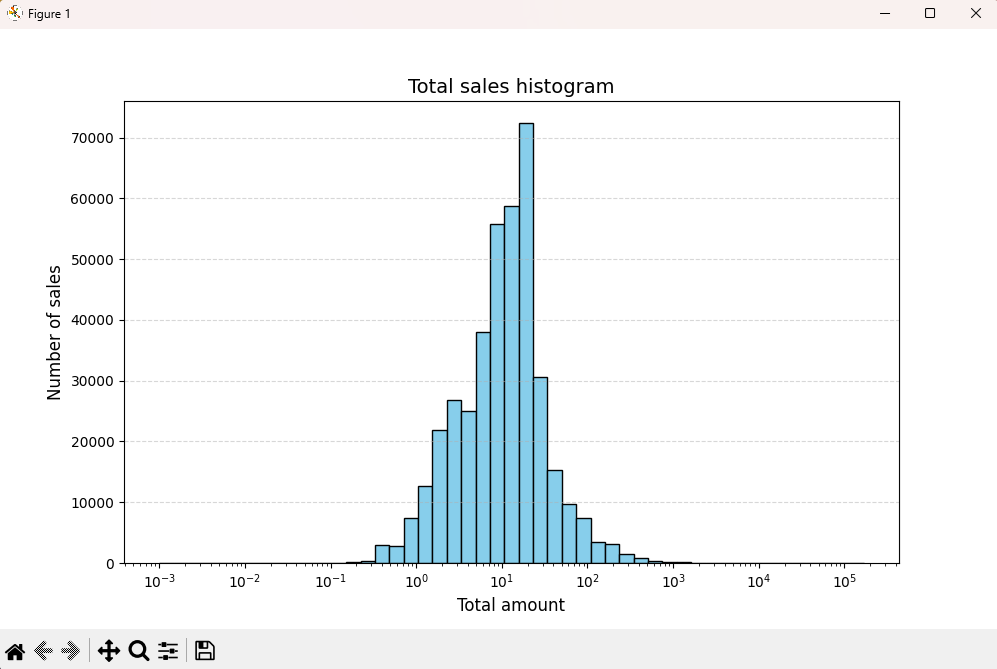Click the 50000 y-axis tick label
Image resolution: width=997 pixels, height=669 pixels.
click(x=92, y=260)
